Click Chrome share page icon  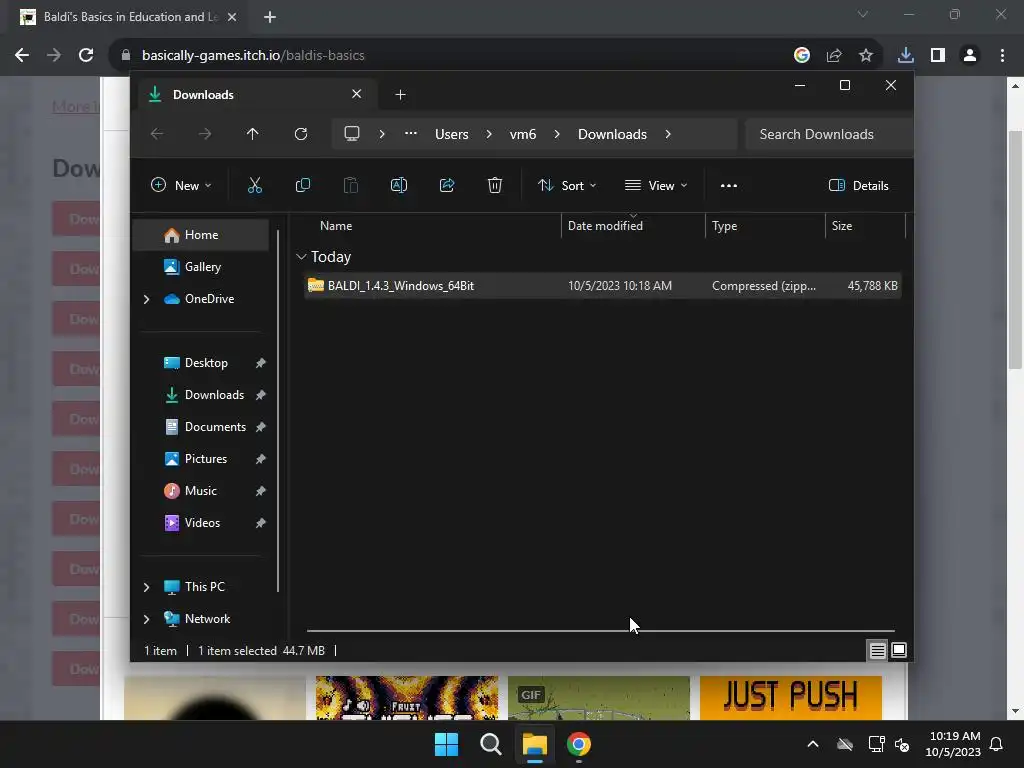[834, 56]
